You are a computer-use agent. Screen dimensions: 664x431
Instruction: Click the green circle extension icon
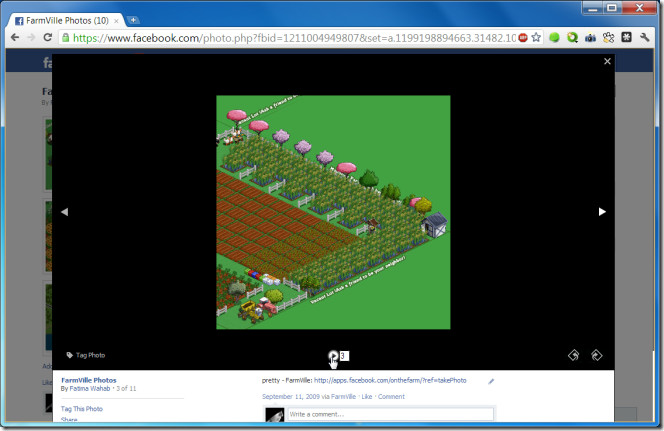[x=554, y=38]
